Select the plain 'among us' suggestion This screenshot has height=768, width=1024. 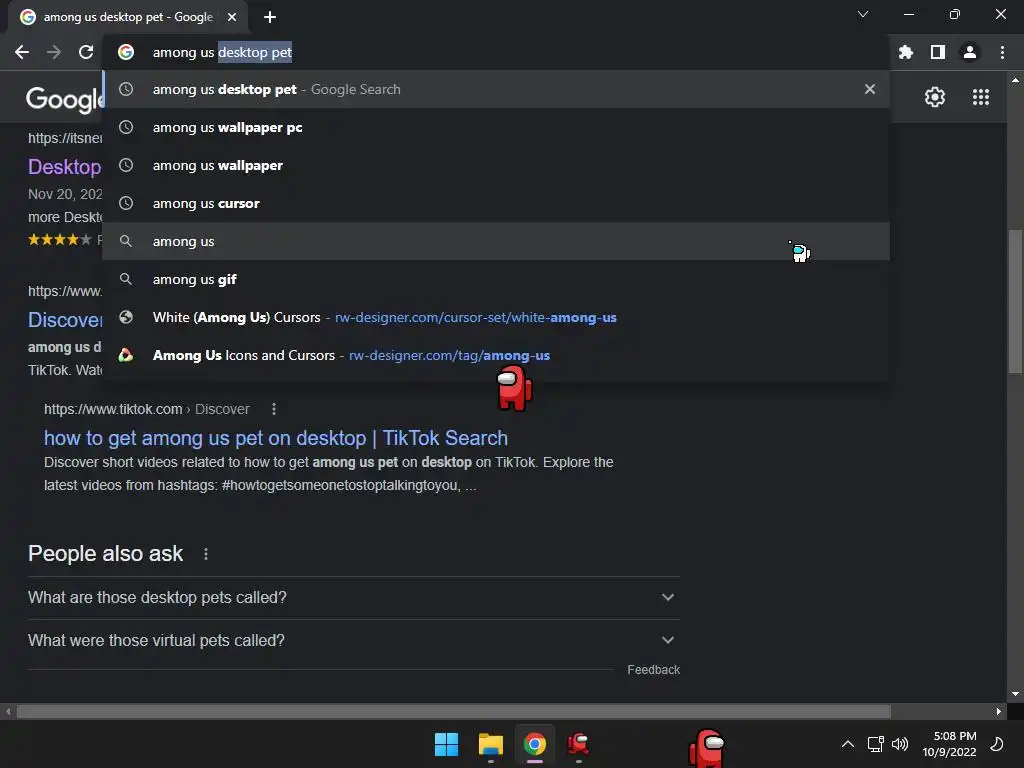click(x=496, y=241)
